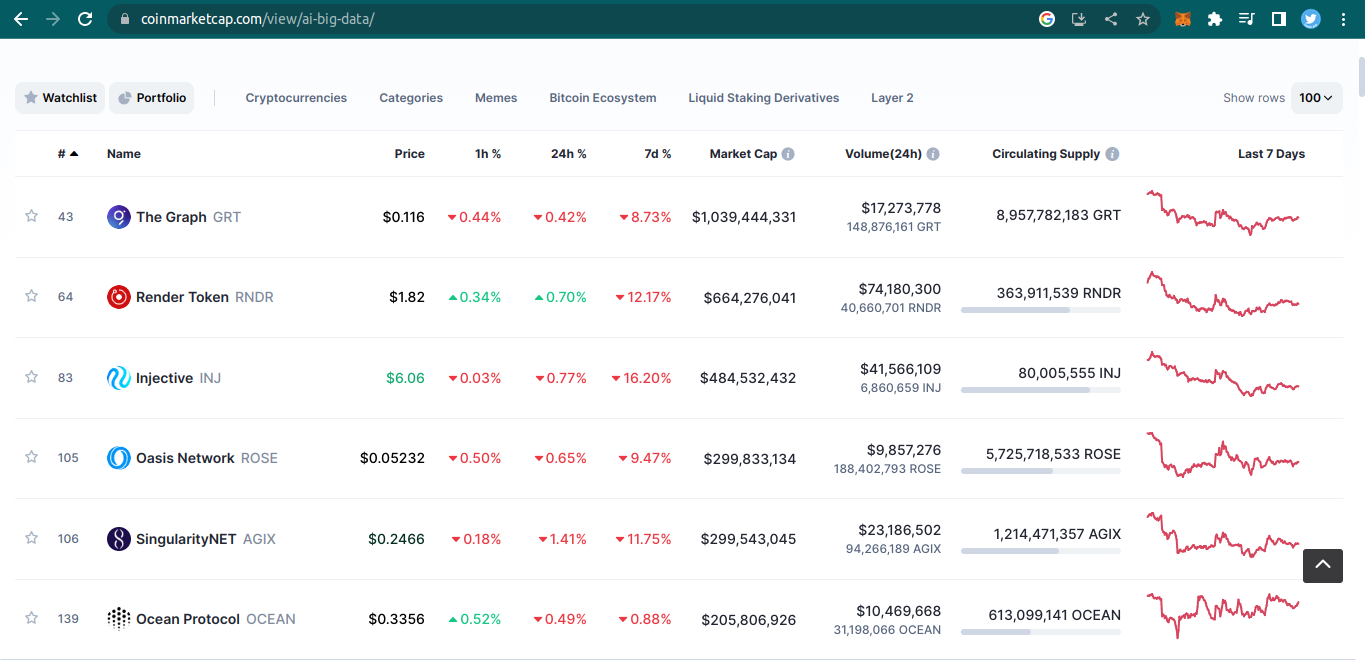Reload the CoinMarketCap page
Viewport: 1365px width, 660px height.
[85, 19]
